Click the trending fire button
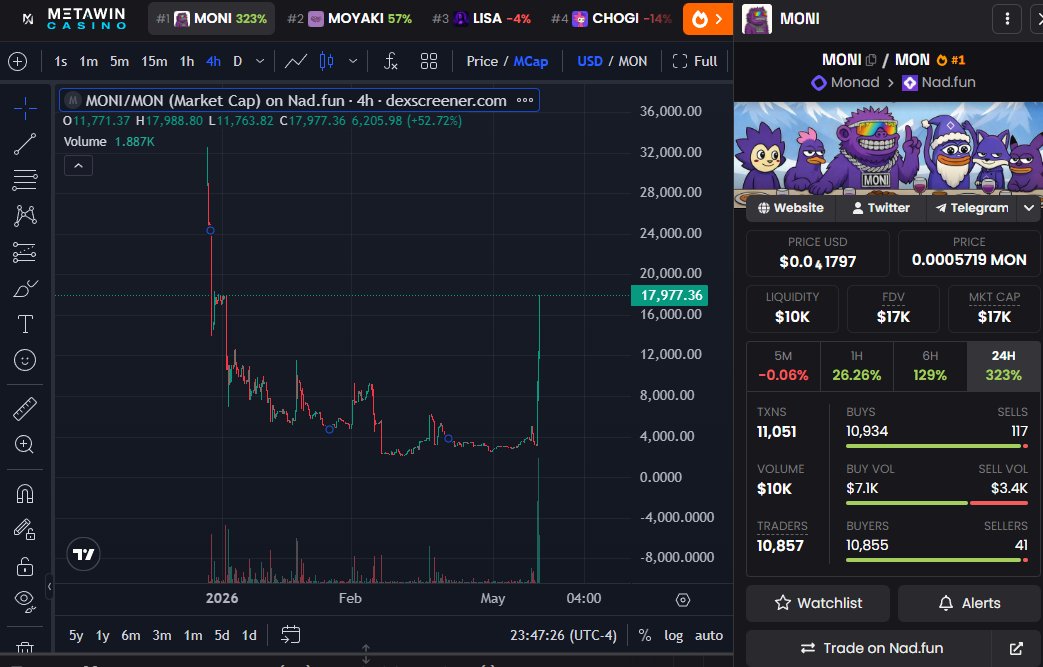Screen dimensions: 1043x667 click(708, 19)
